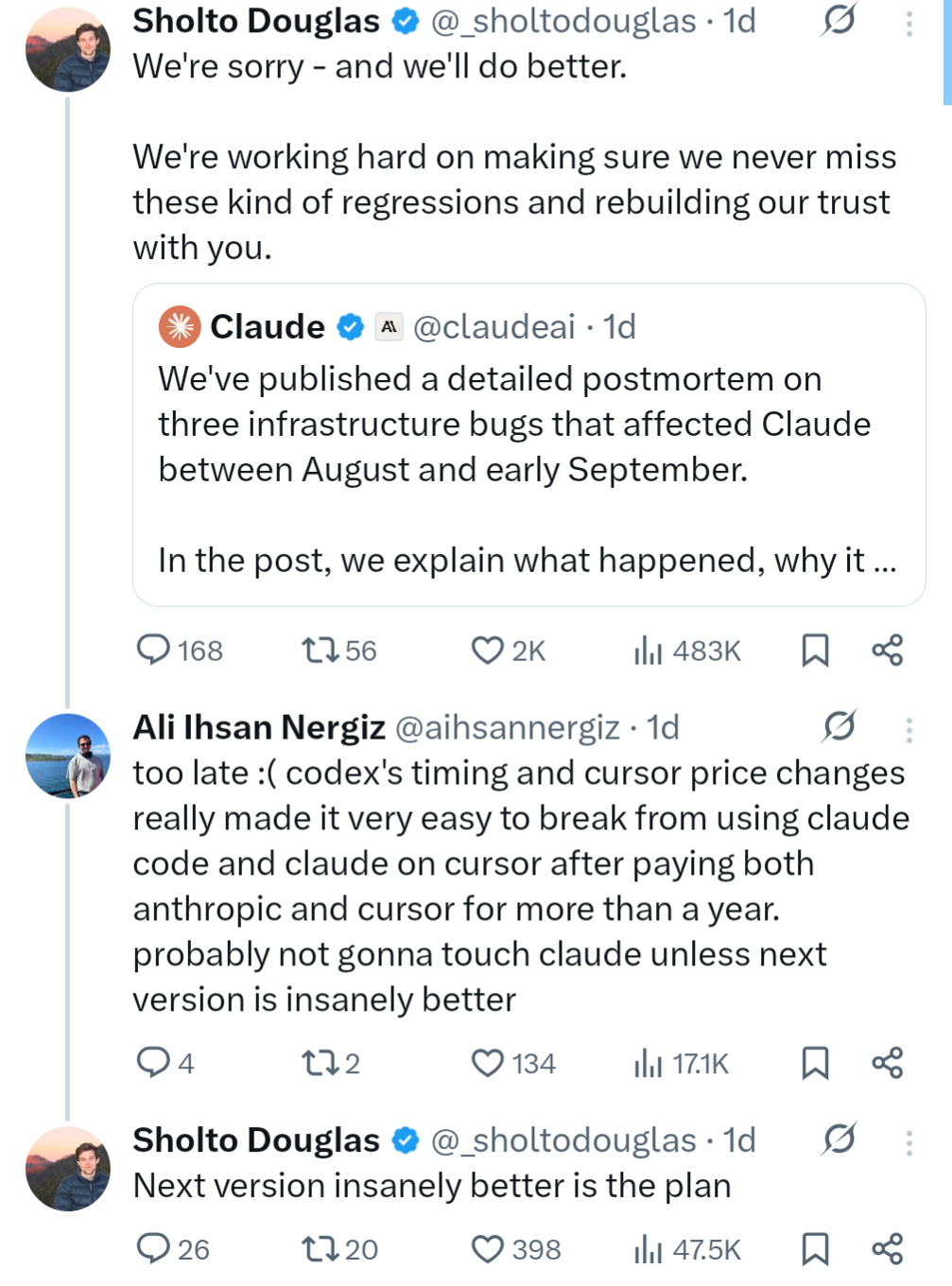Viewport: 952px width, 1286px height.
Task: Like Ali Ihsan Nergiz's reply
Action: pyautogui.click(x=488, y=1064)
